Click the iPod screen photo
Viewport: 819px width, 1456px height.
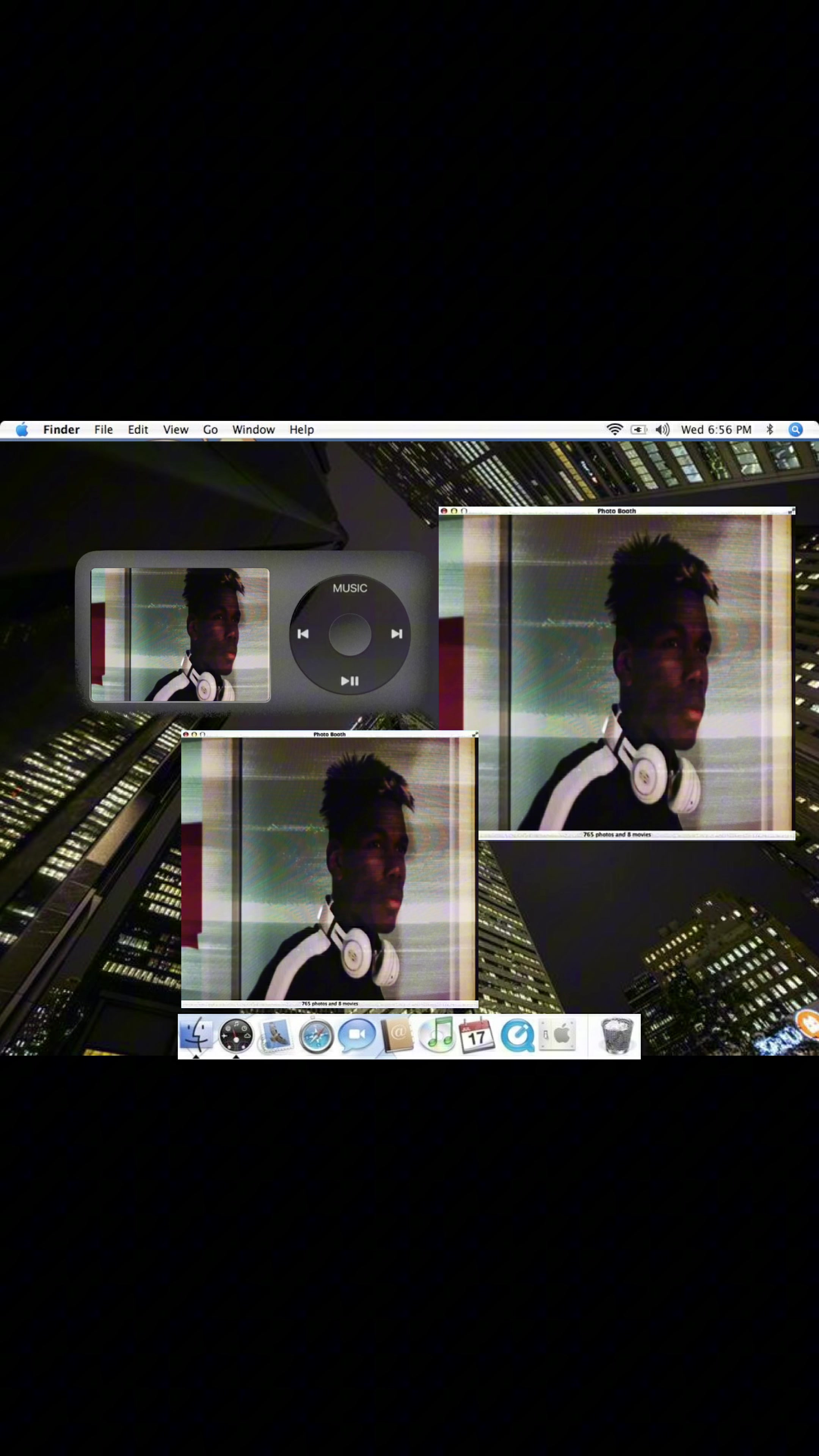(180, 635)
